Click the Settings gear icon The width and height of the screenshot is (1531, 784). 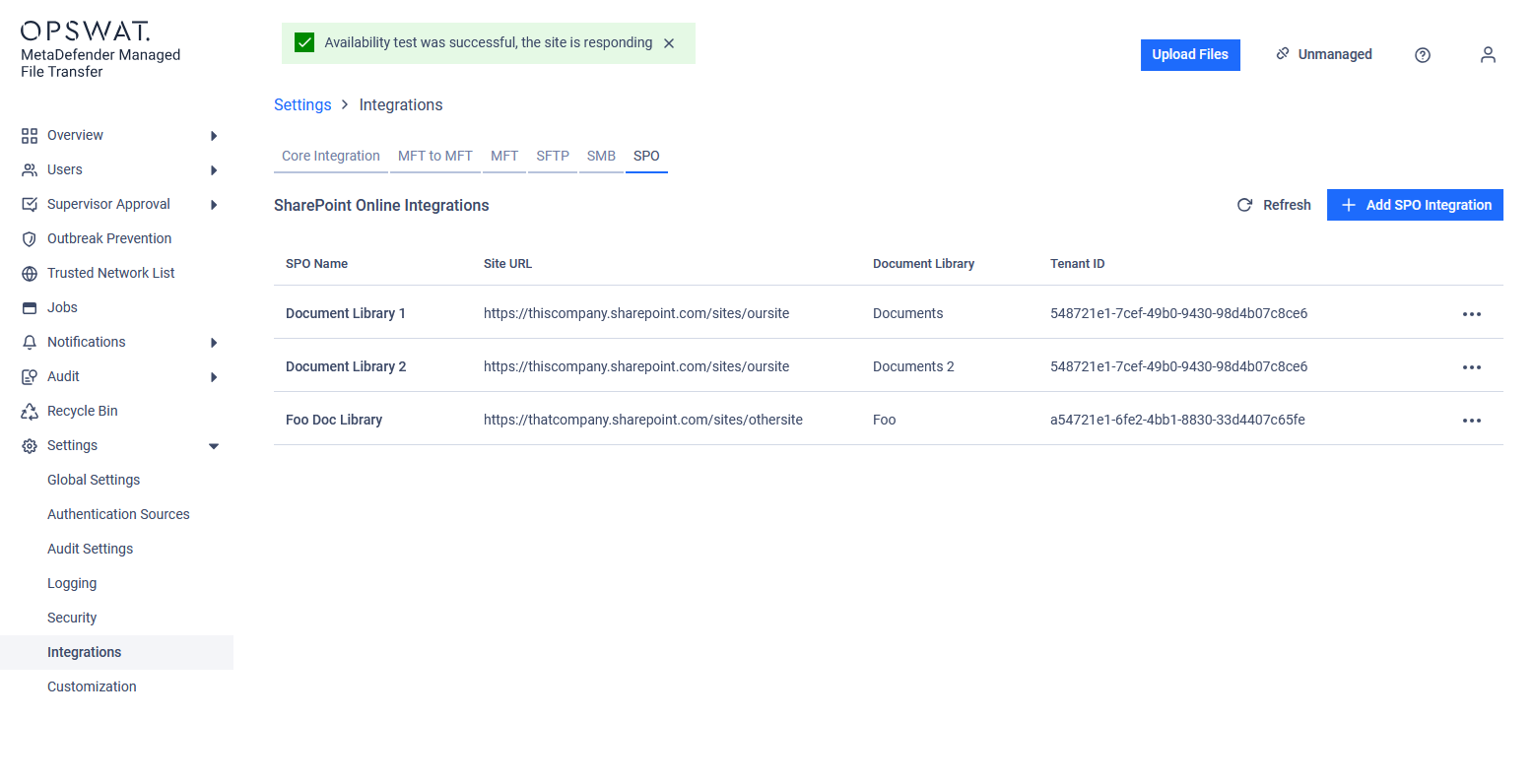coord(30,446)
